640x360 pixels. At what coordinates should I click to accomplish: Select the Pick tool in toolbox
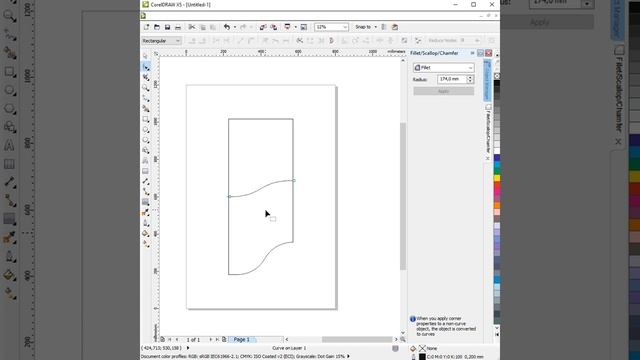coord(146,56)
